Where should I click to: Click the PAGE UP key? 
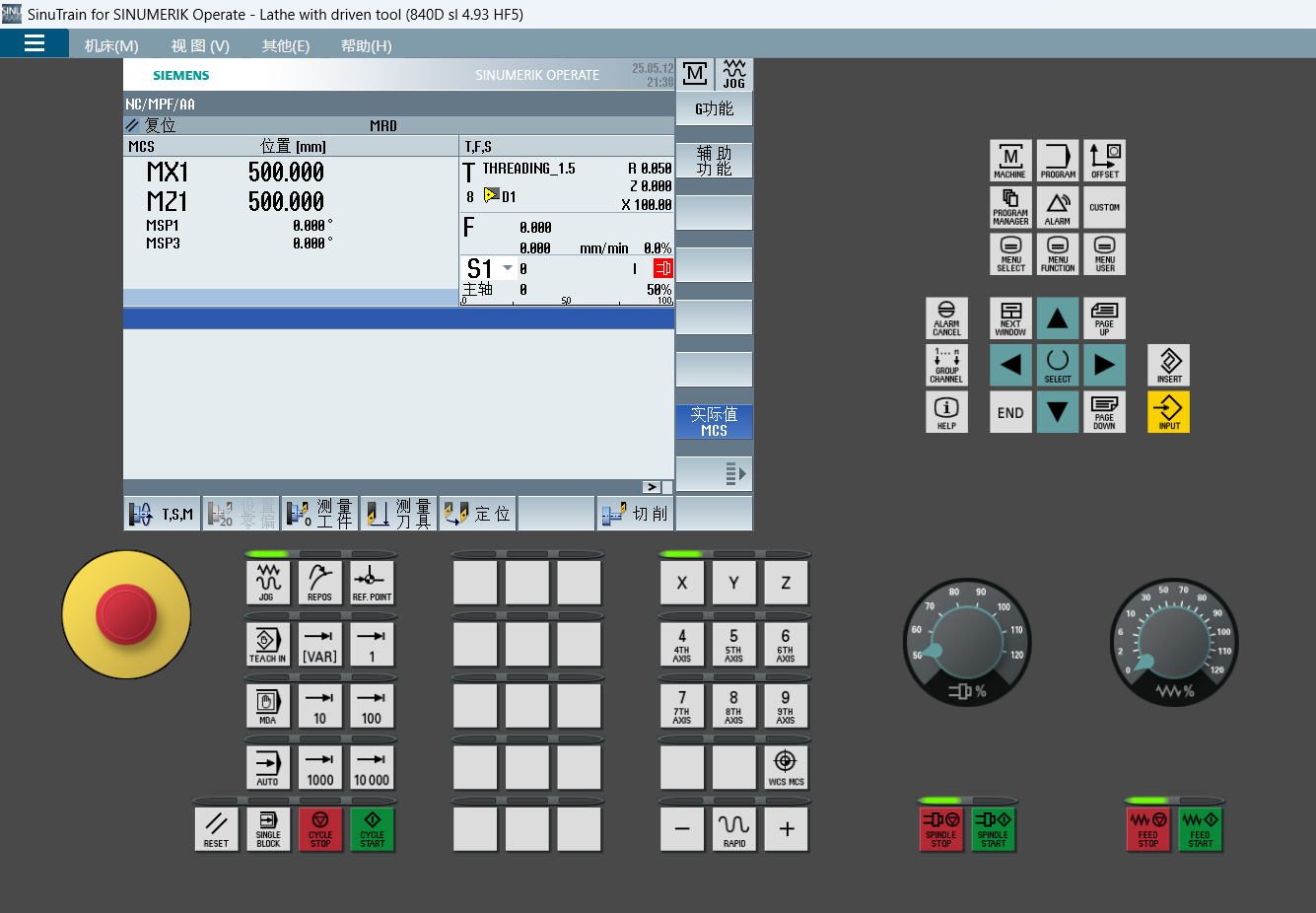click(x=1104, y=318)
